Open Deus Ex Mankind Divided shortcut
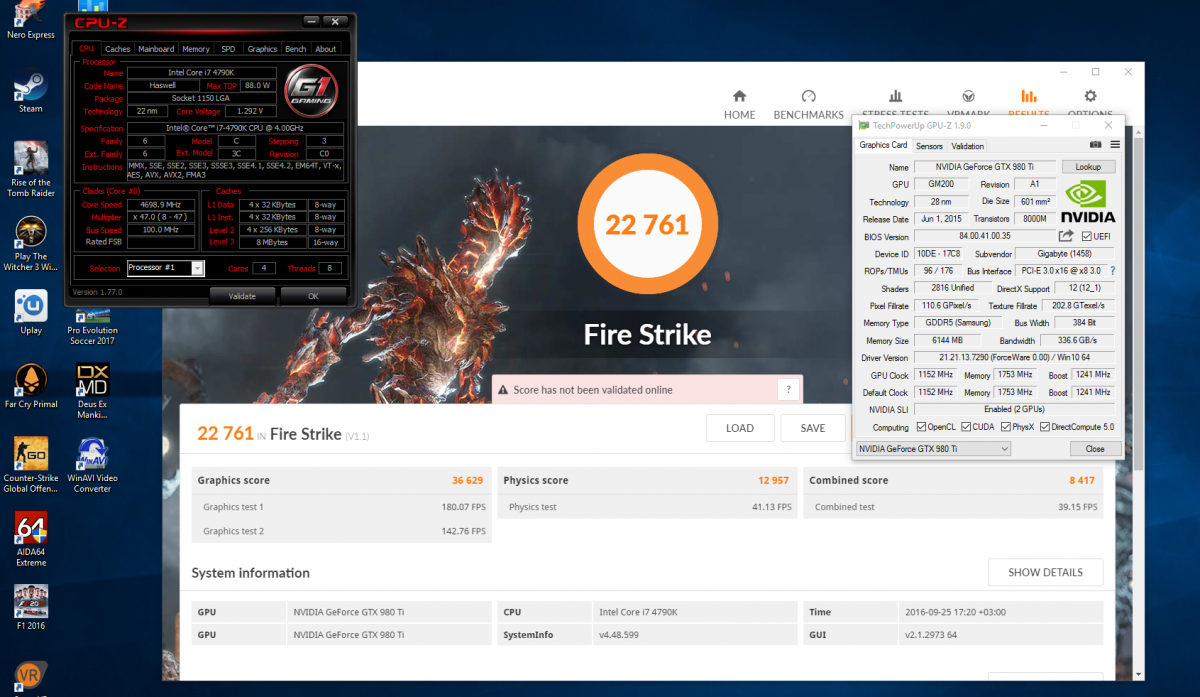 (x=92, y=391)
